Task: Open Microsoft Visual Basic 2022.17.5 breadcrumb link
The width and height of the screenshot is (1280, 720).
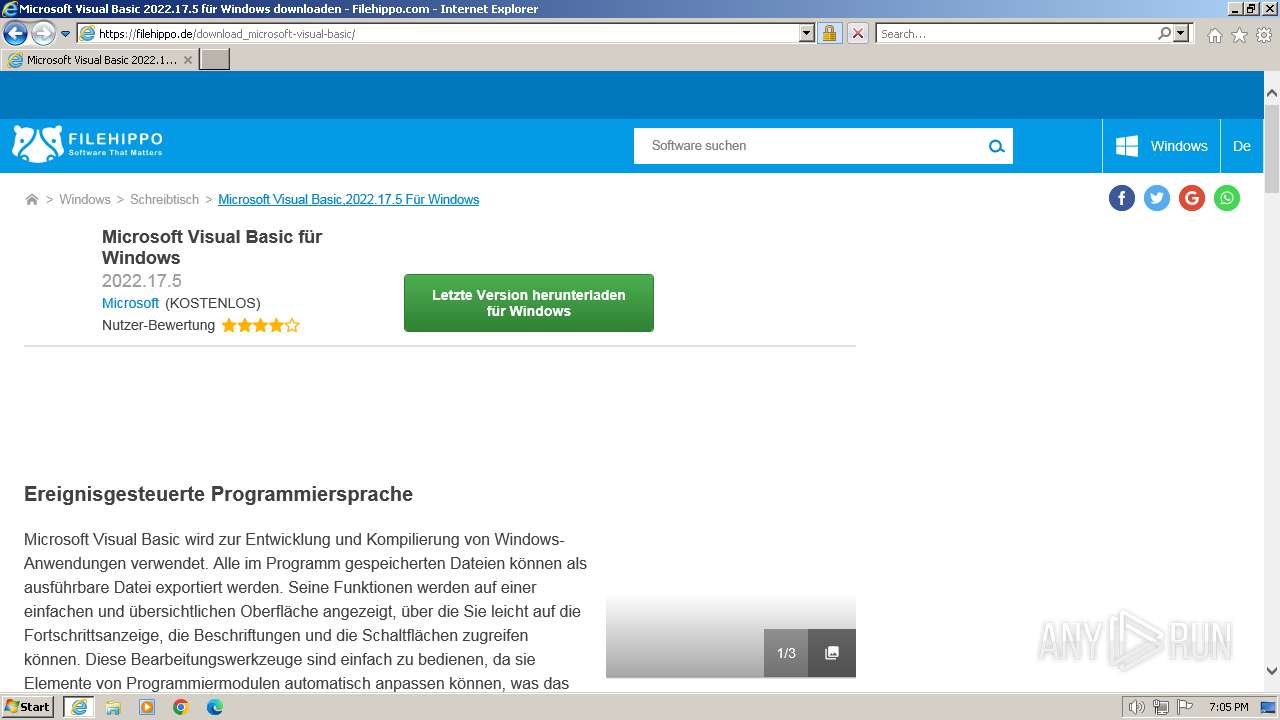Action: (x=348, y=200)
